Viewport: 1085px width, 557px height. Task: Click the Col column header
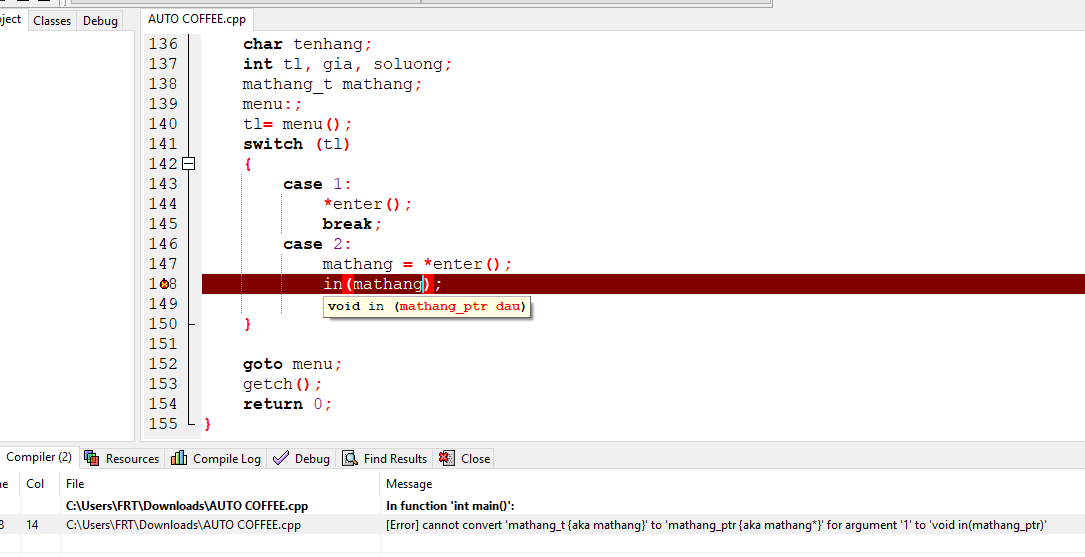click(x=35, y=484)
